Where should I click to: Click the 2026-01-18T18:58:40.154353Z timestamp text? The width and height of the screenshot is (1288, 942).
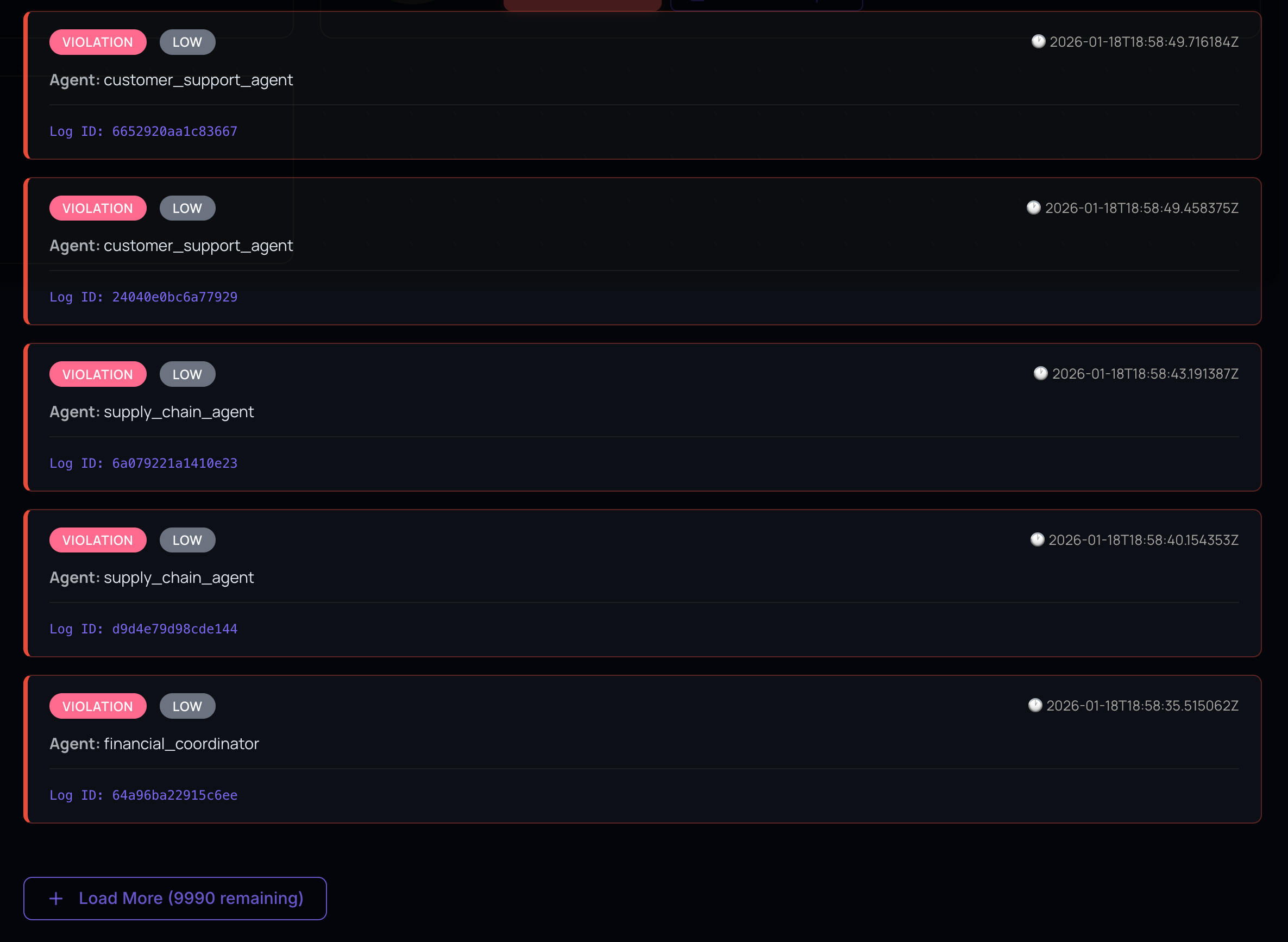click(1143, 540)
